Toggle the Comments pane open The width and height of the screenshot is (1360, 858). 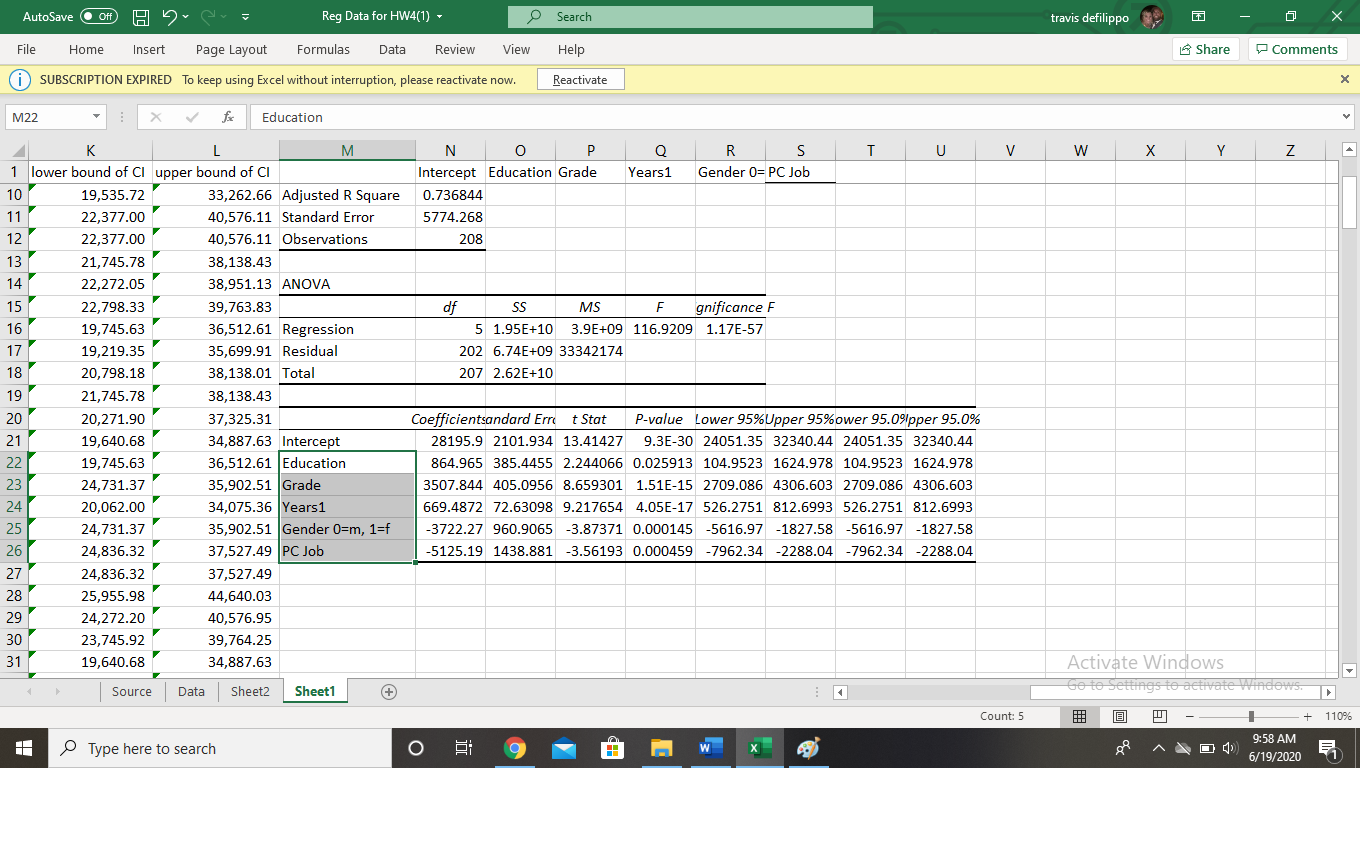coord(1297,49)
